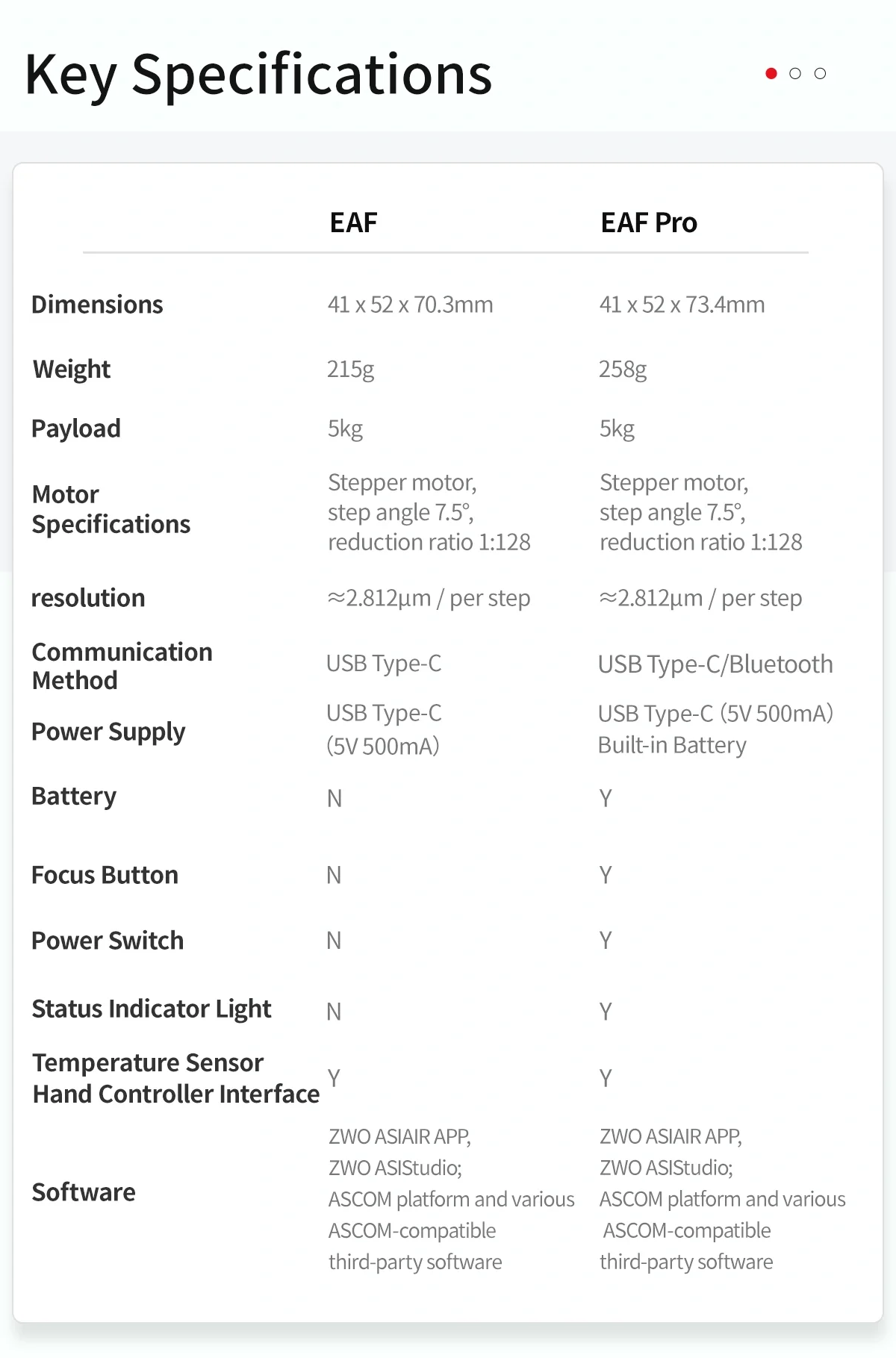The height and width of the screenshot is (1358, 896).
Task: Select the Power Switch row label
Action: click(x=108, y=941)
